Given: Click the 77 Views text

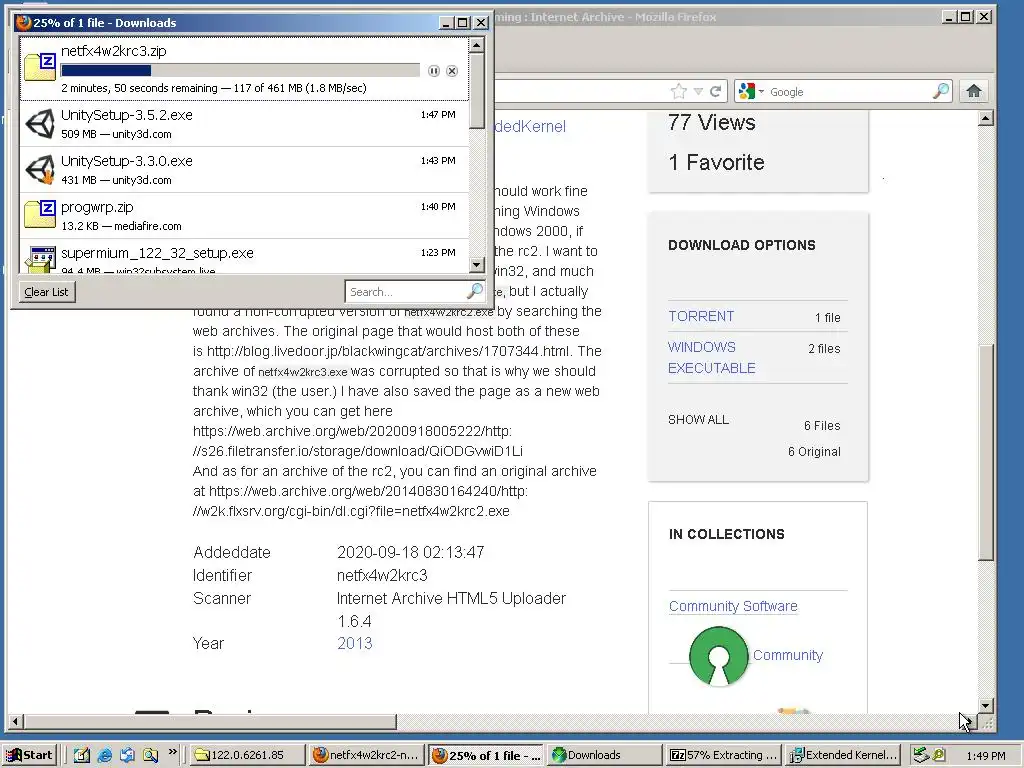Looking at the screenshot, I should (712, 122).
